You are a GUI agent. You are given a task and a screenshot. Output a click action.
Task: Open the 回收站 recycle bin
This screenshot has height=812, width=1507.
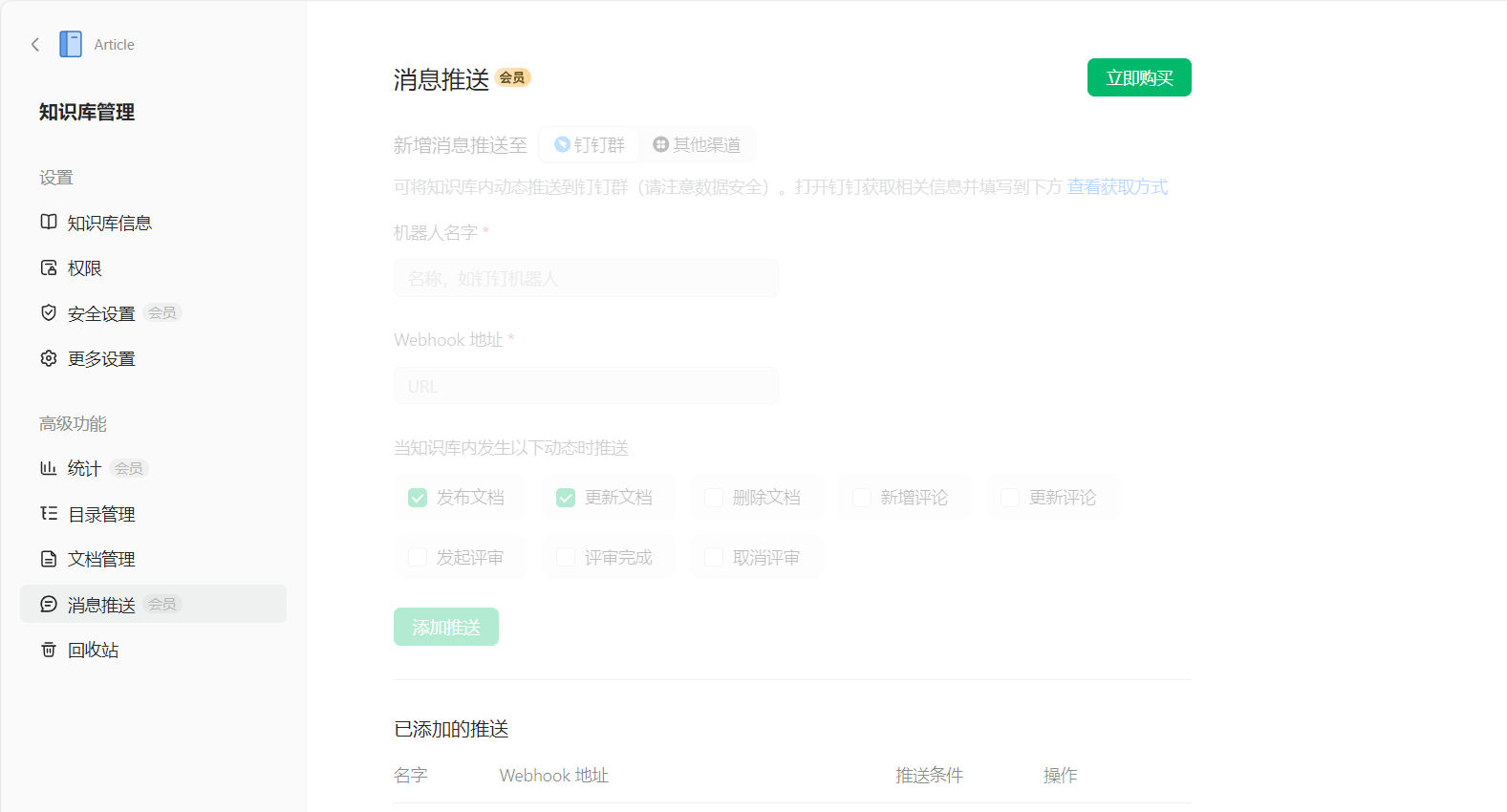click(x=93, y=651)
